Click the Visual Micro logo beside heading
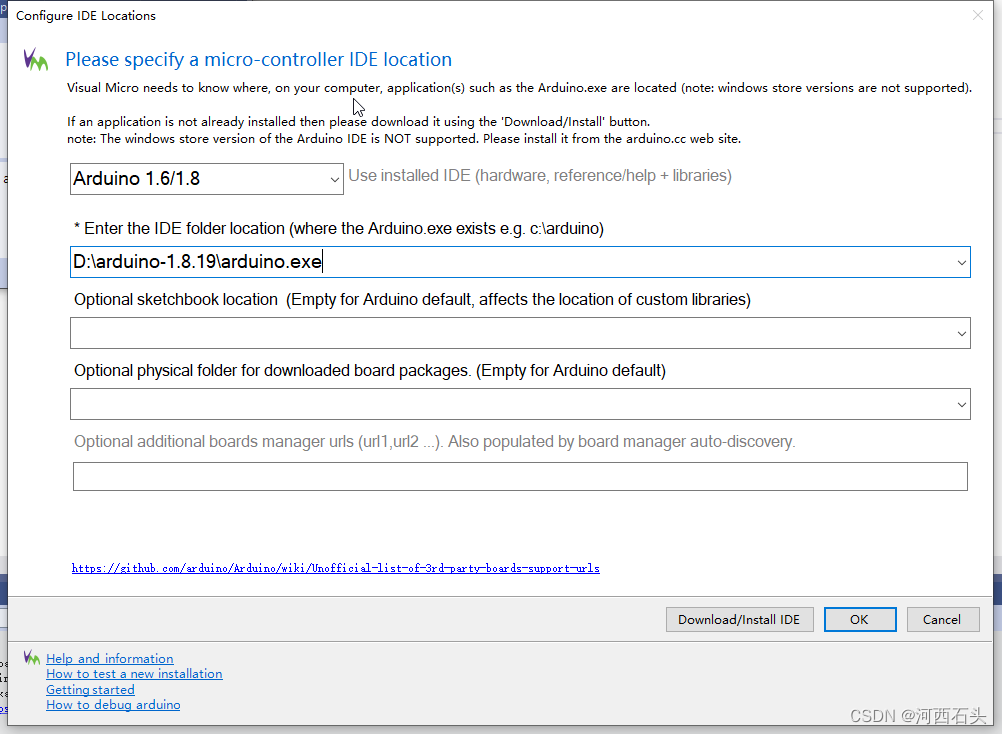 click(36, 60)
